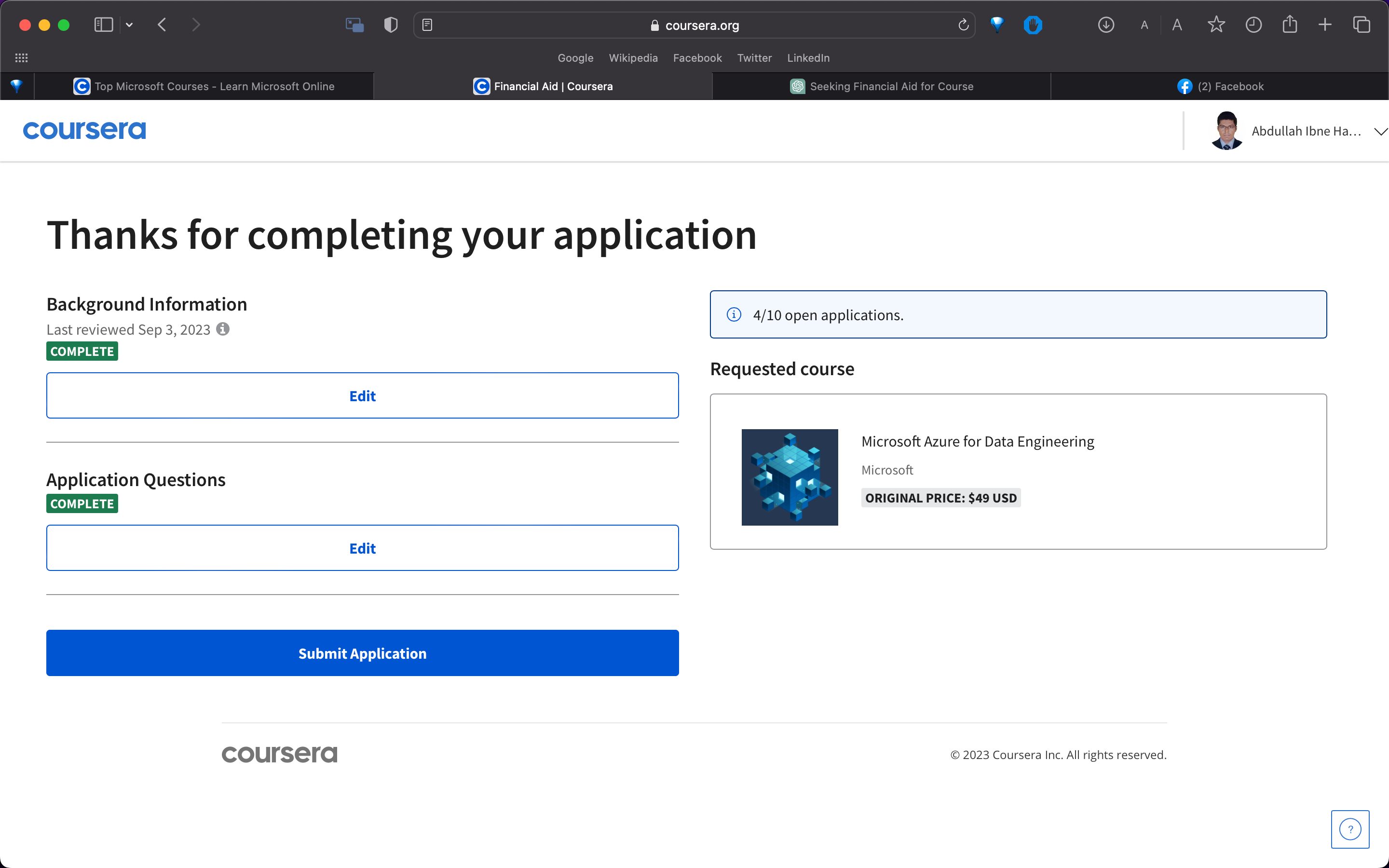Switch to Top Microsoft Courses tab
The width and height of the screenshot is (1389, 868).
[204, 86]
